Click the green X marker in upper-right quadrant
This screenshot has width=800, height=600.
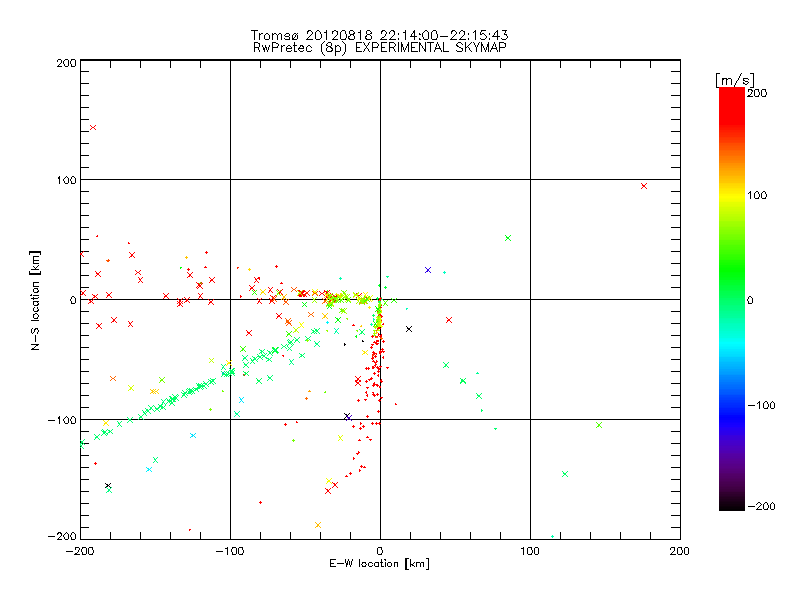[x=508, y=238]
